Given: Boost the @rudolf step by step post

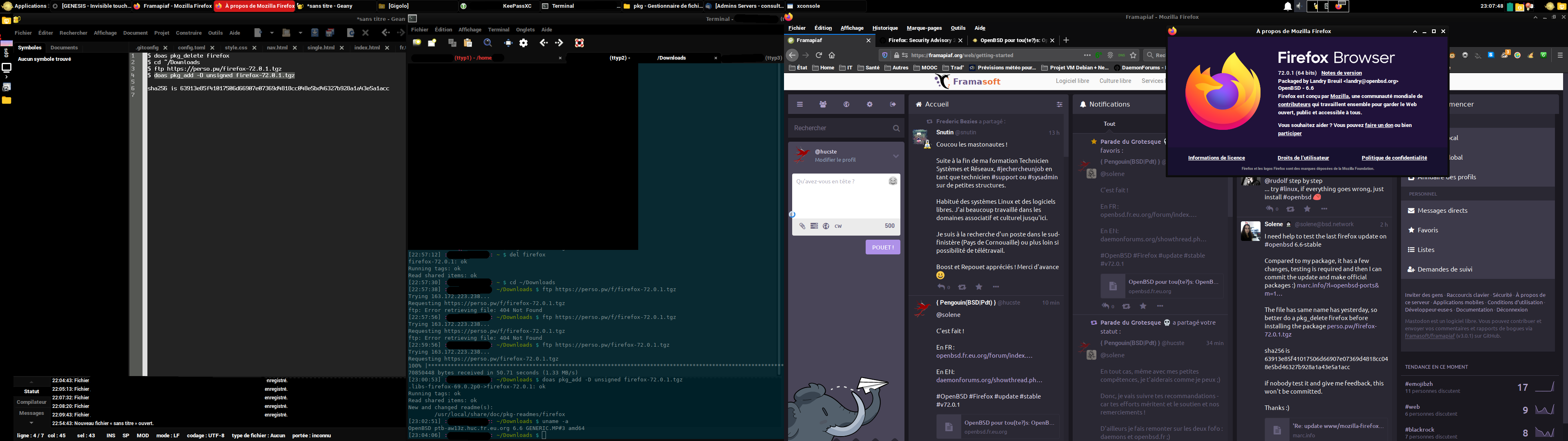Looking at the screenshot, I should coord(1290,209).
